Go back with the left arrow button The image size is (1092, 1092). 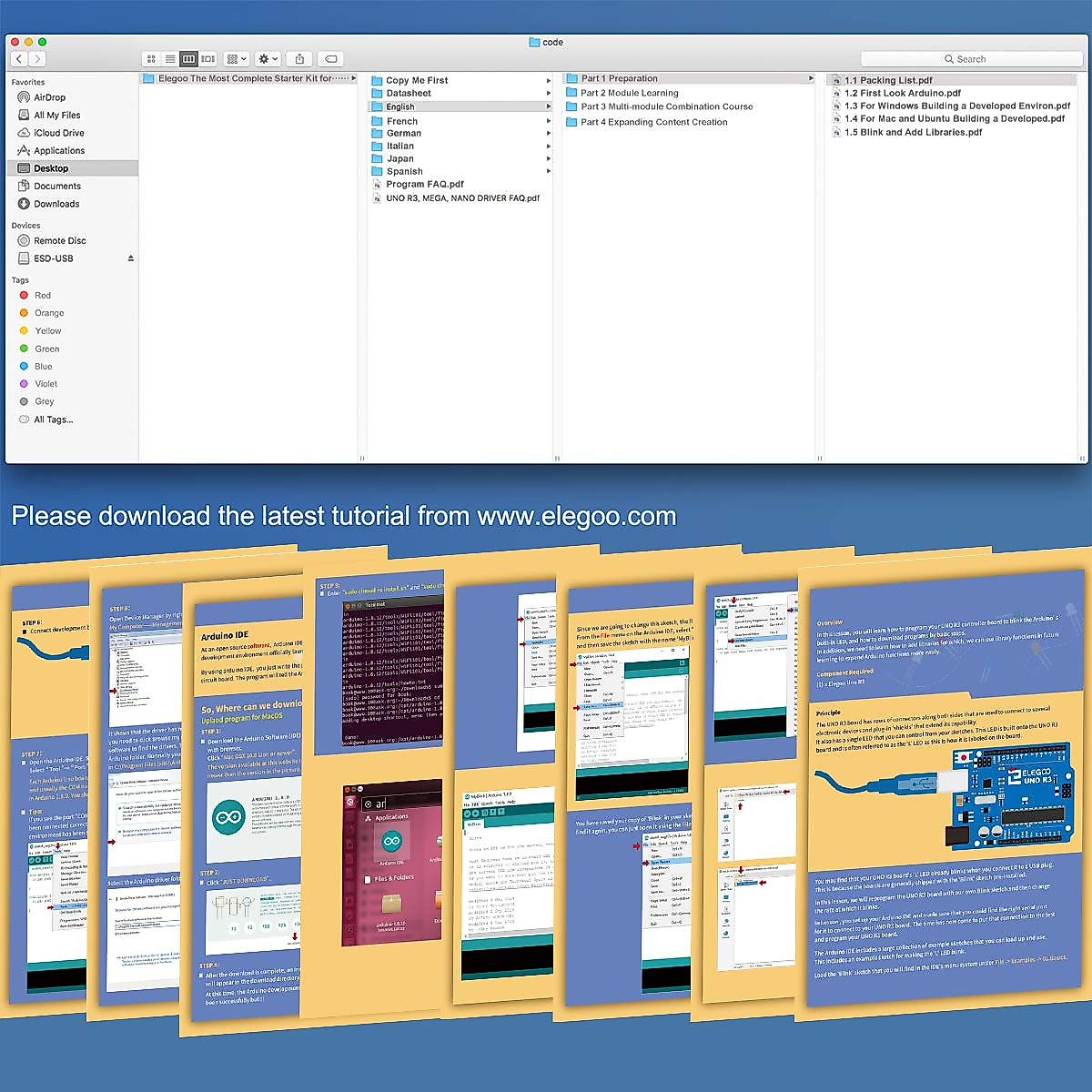[19, 59]
